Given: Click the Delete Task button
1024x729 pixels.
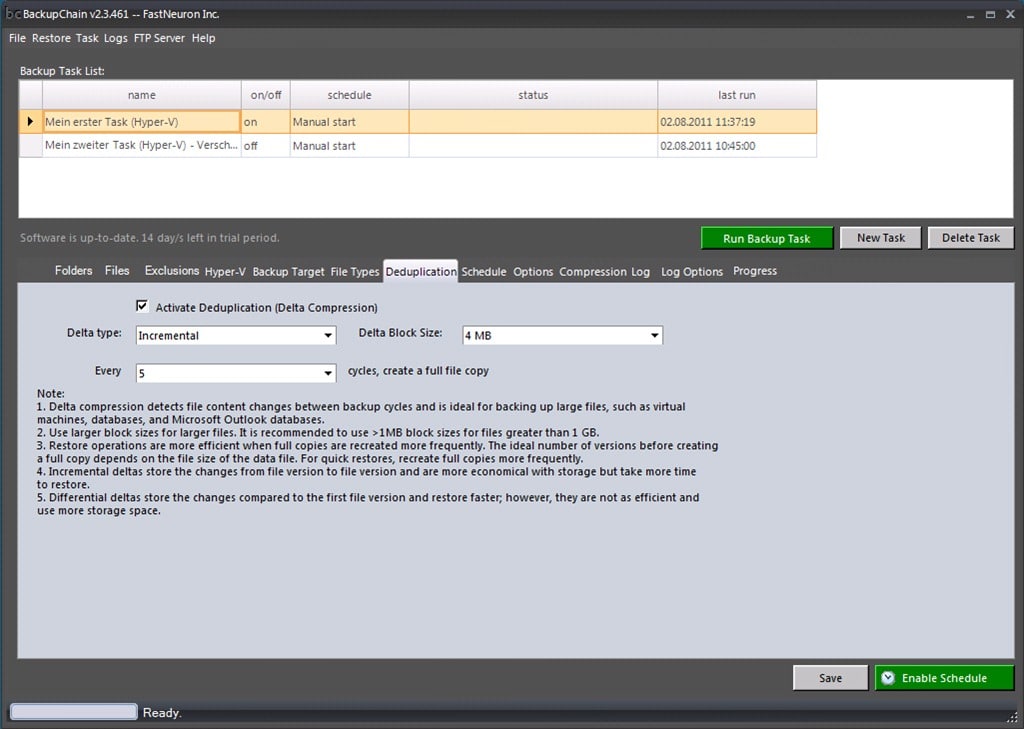Looking at the screenshot, I should [x=970, y=238].
